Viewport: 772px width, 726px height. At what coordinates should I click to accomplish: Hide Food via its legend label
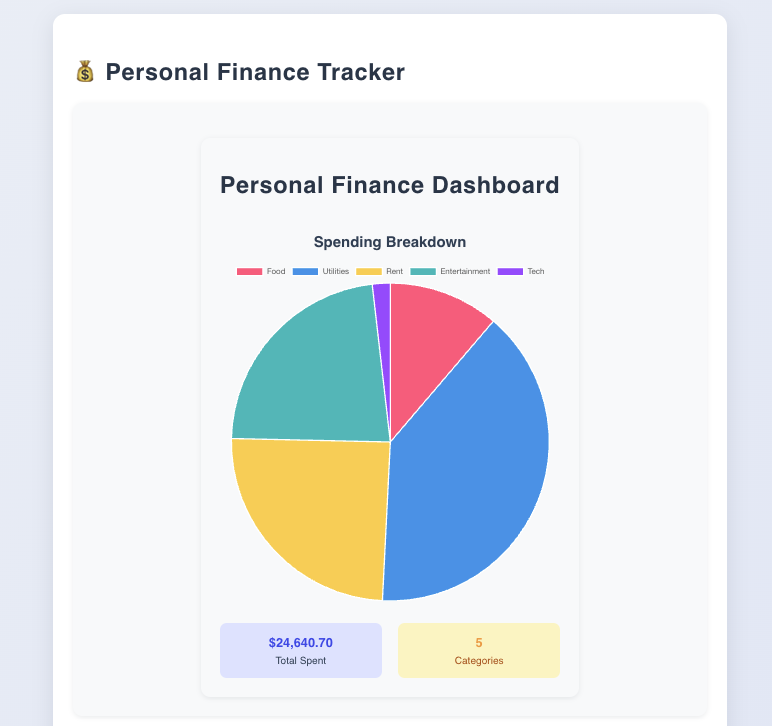tap(276, 271)
